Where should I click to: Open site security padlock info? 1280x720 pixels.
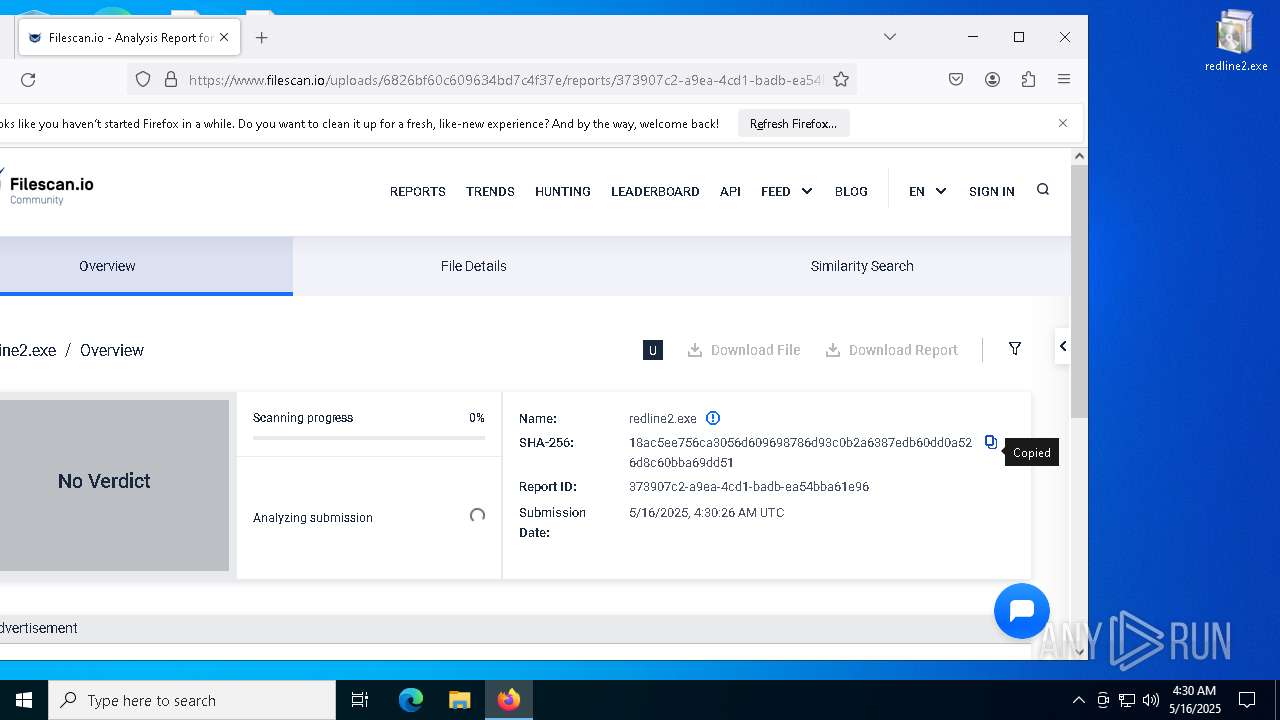(x=170, y=79)
